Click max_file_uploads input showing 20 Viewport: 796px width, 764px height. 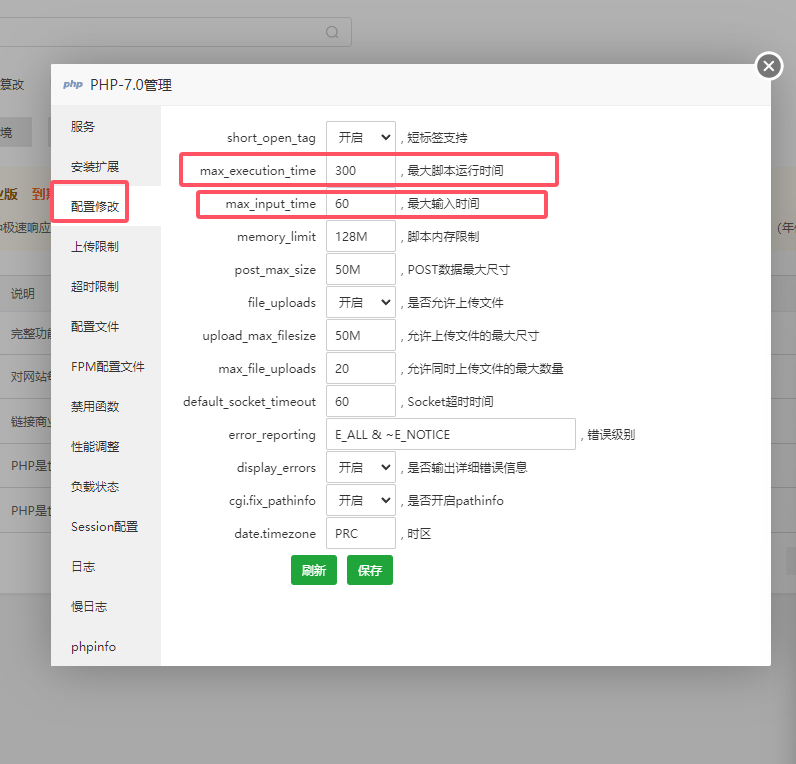361,368
